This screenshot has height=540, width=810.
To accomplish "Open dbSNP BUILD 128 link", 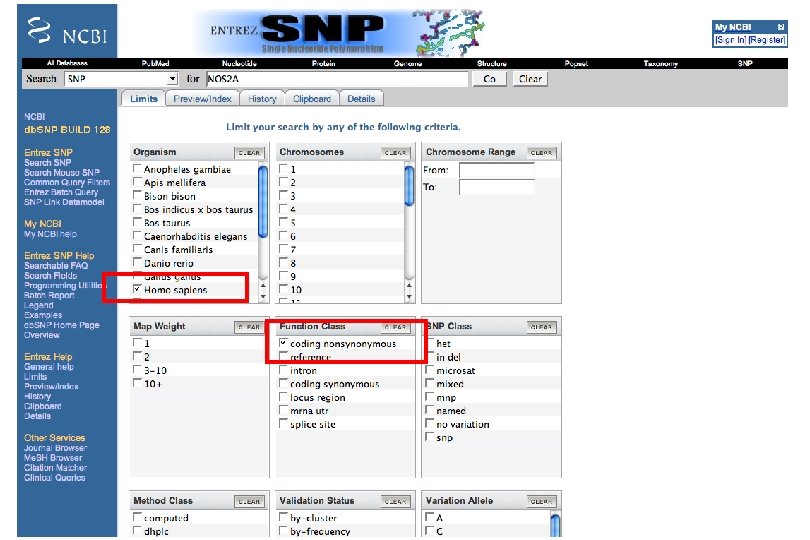I will point(67,130).
